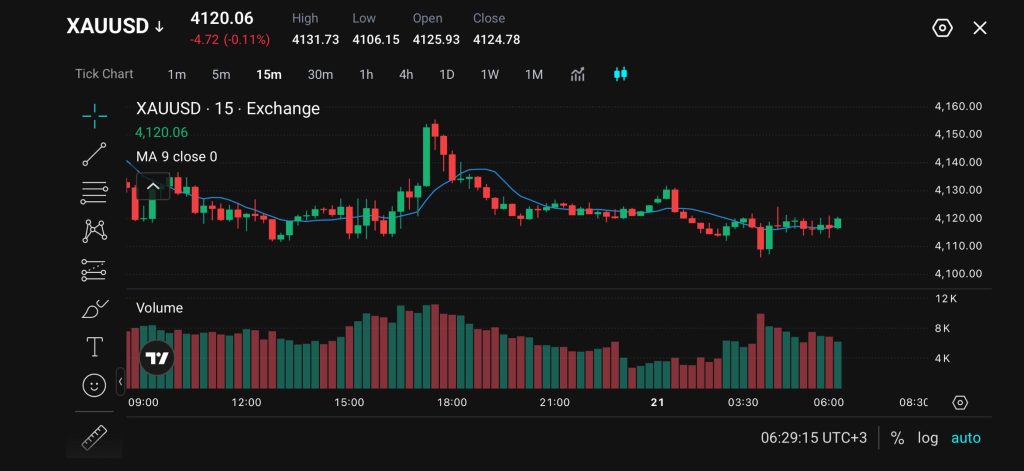The height and width of the screenshot is (471, 1024).
Task: Select the 1W timeframe
Action: point(490,74)
